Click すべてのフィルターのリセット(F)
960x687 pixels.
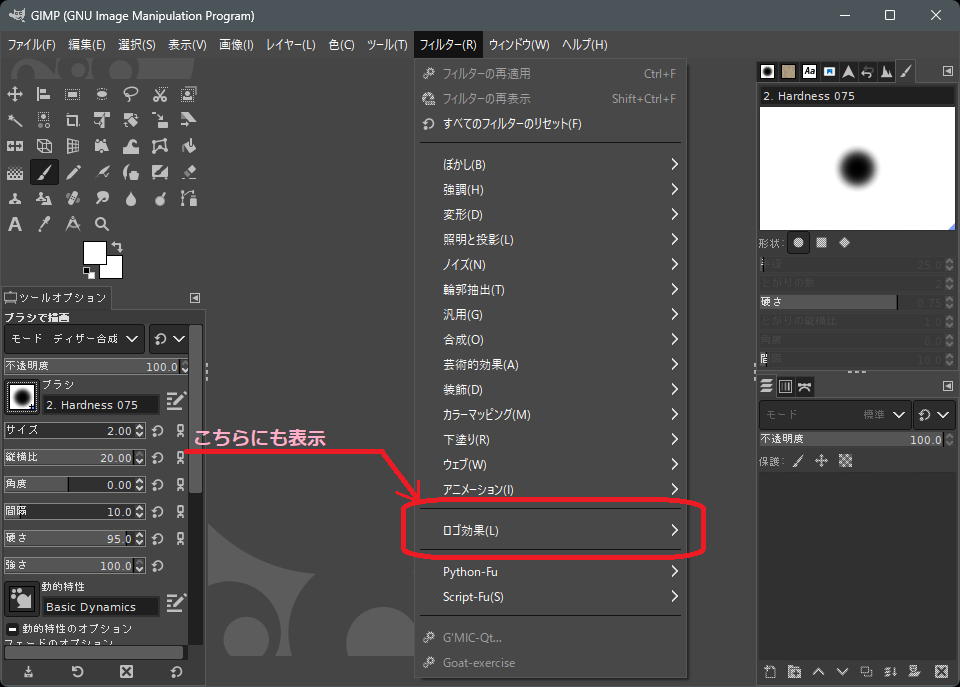(511, 124)
